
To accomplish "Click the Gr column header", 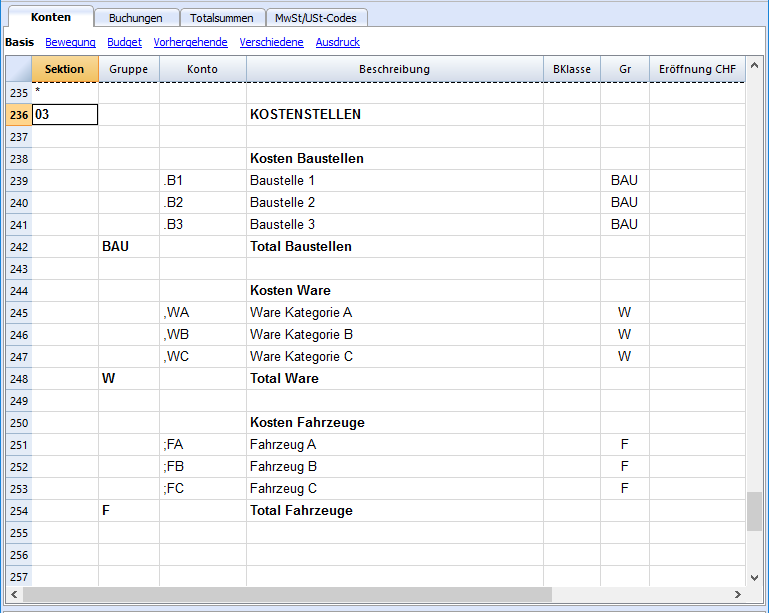I will click(x=625, y=69).
